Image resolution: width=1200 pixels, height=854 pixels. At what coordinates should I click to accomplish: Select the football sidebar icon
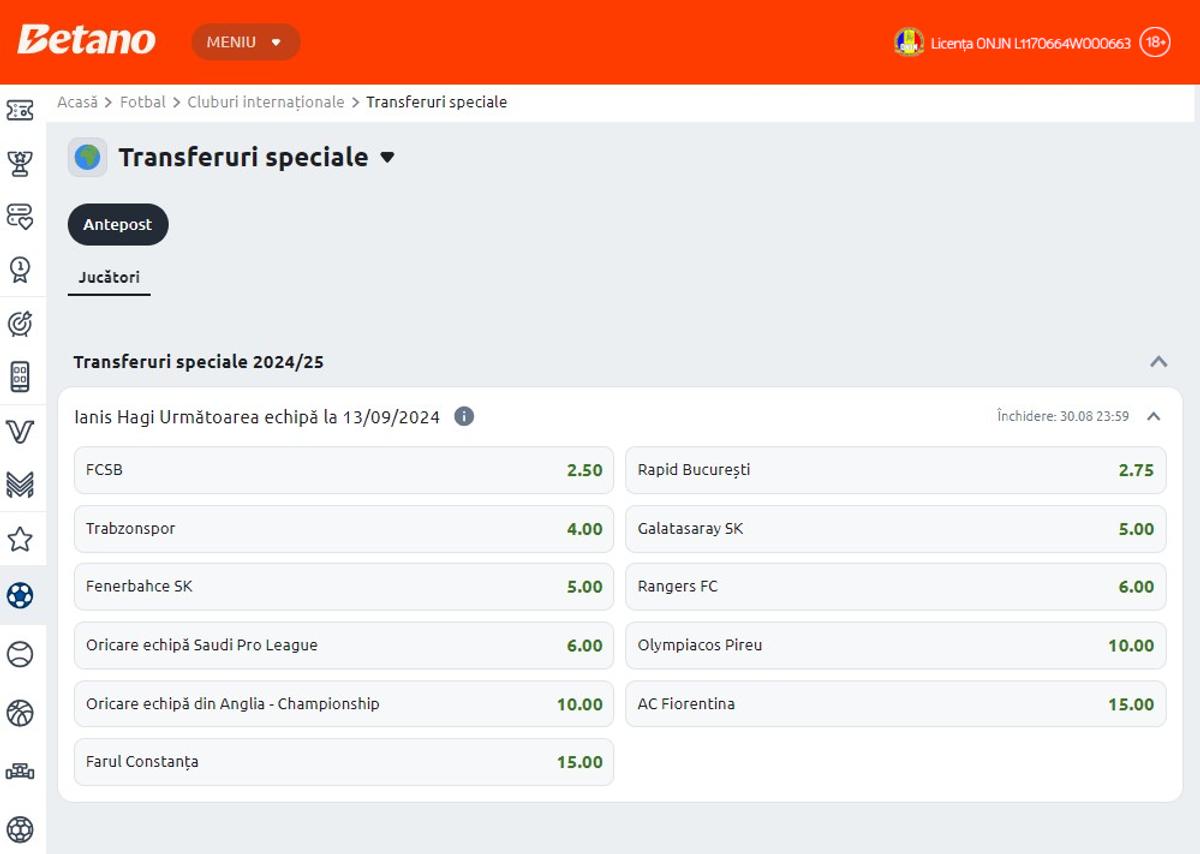click(x=20, y=596)
